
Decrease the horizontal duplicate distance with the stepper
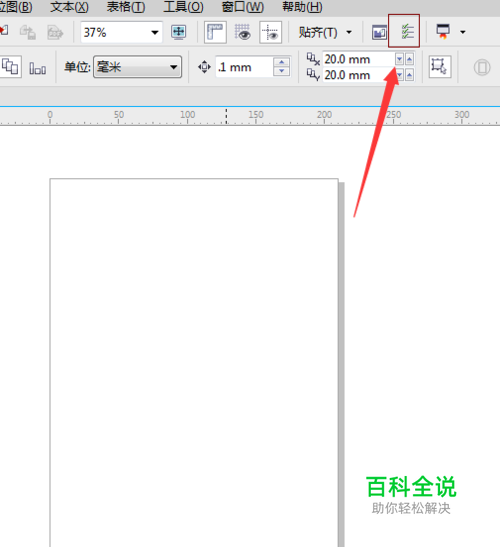[x=400, y=59]
